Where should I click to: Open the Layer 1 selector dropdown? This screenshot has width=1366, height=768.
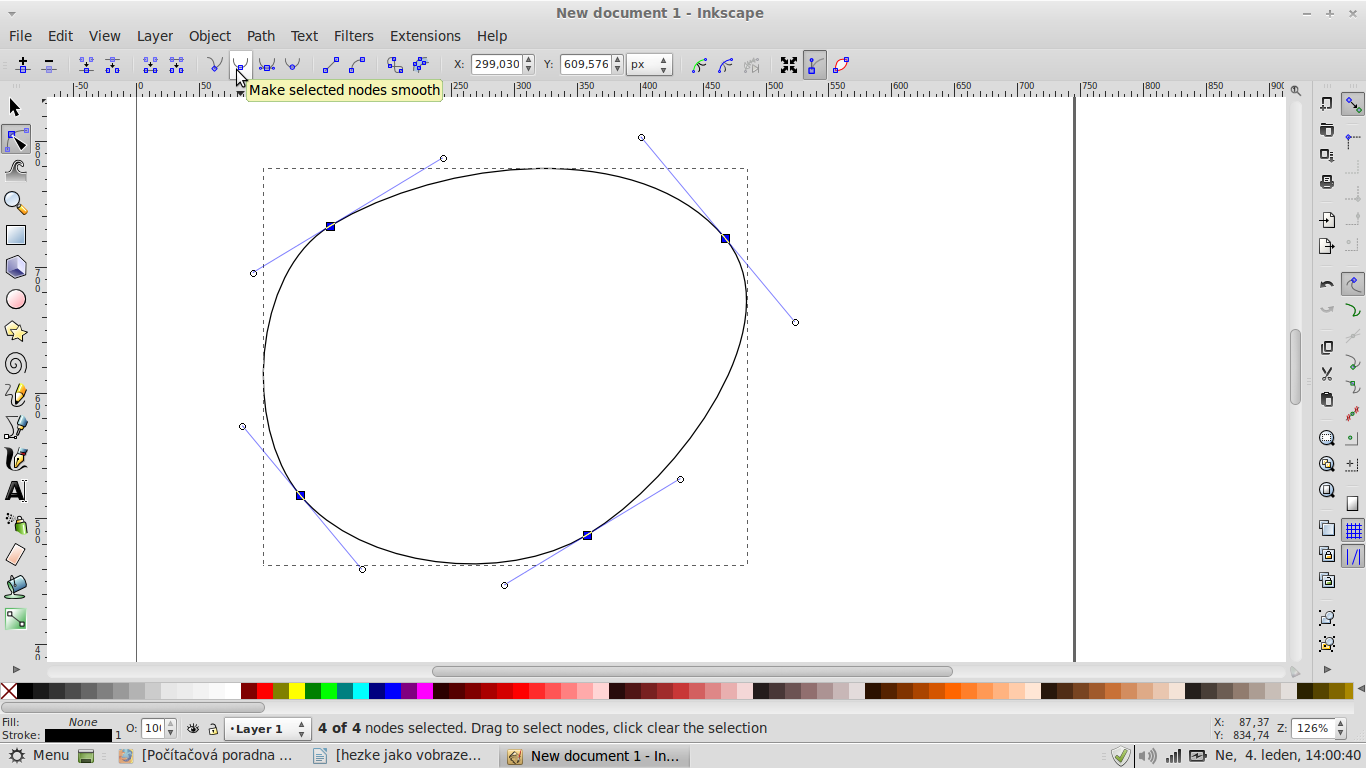267,729
